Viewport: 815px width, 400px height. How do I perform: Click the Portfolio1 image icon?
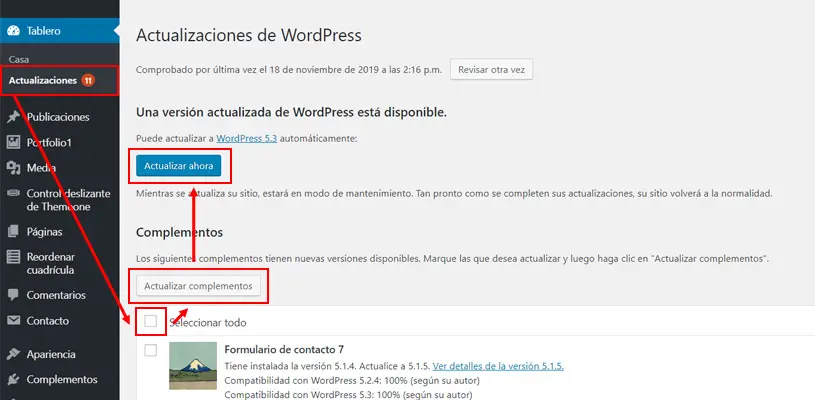point(14,142)
